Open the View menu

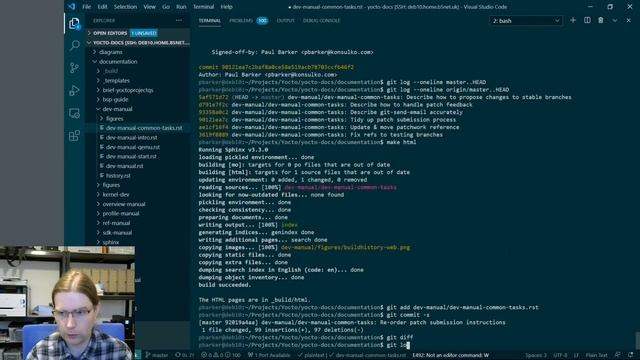pyautogui.click(x=149, y=7)
